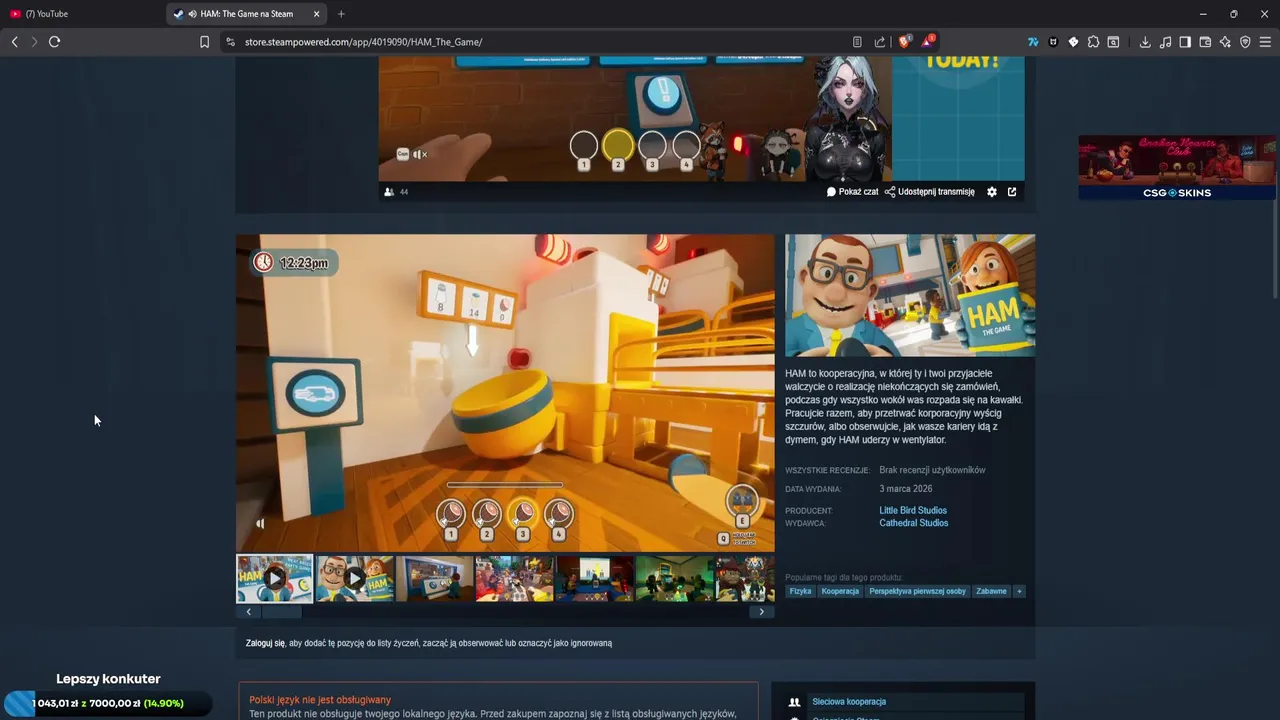This screenshot has height=720, width=1280.
Task: Mute the broadcast stream audio
Action: (420, 154)
